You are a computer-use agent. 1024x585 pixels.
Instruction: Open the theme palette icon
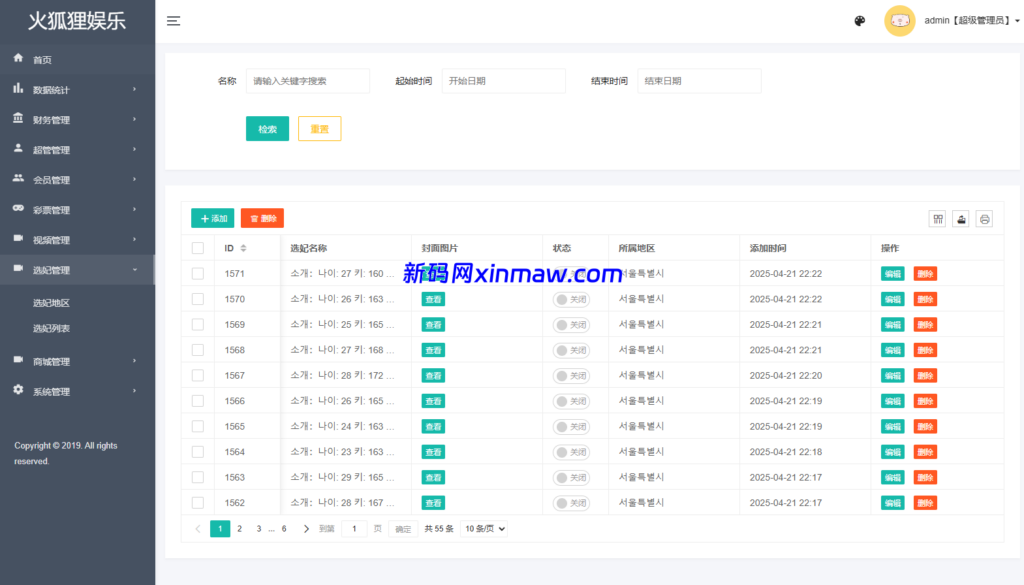coord(859,21)
